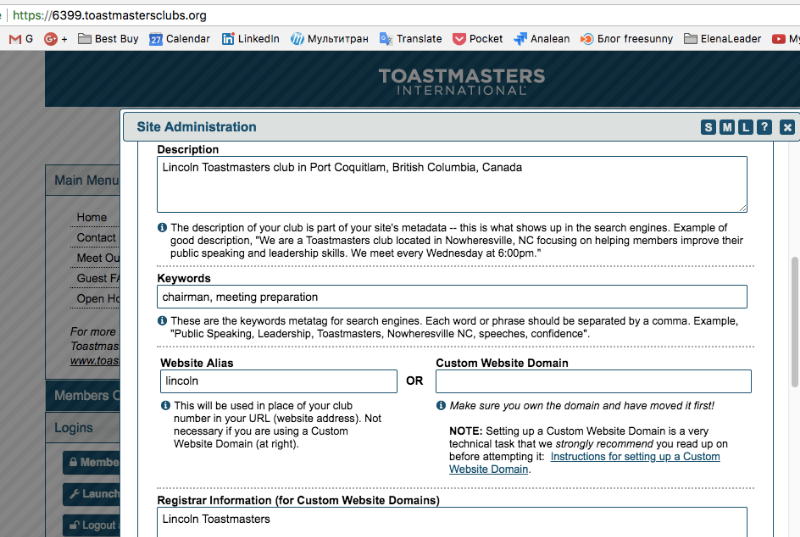Click the YouTube bookmark icon
Image resolution: width=800 pixels, height=537 pixels.
click(x=778, y=39)
